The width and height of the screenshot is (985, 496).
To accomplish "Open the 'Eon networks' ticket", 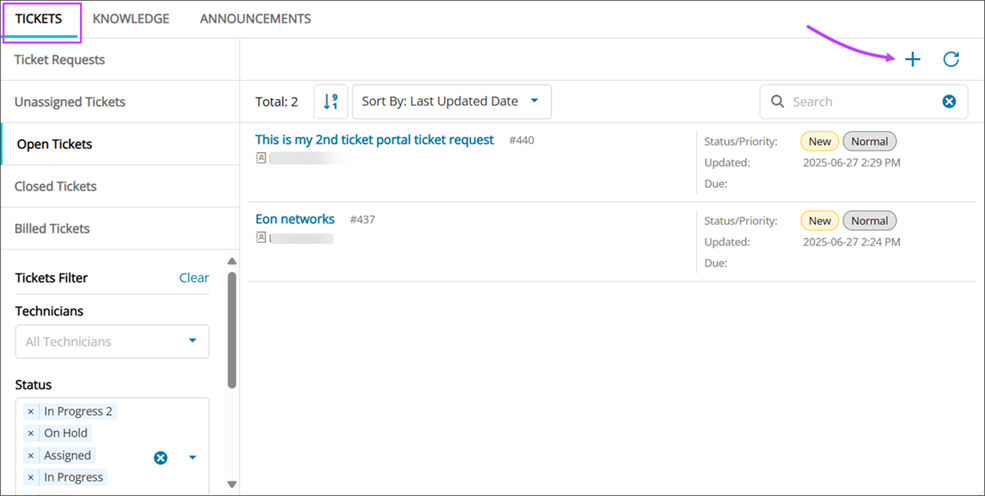I will (295, 219).
